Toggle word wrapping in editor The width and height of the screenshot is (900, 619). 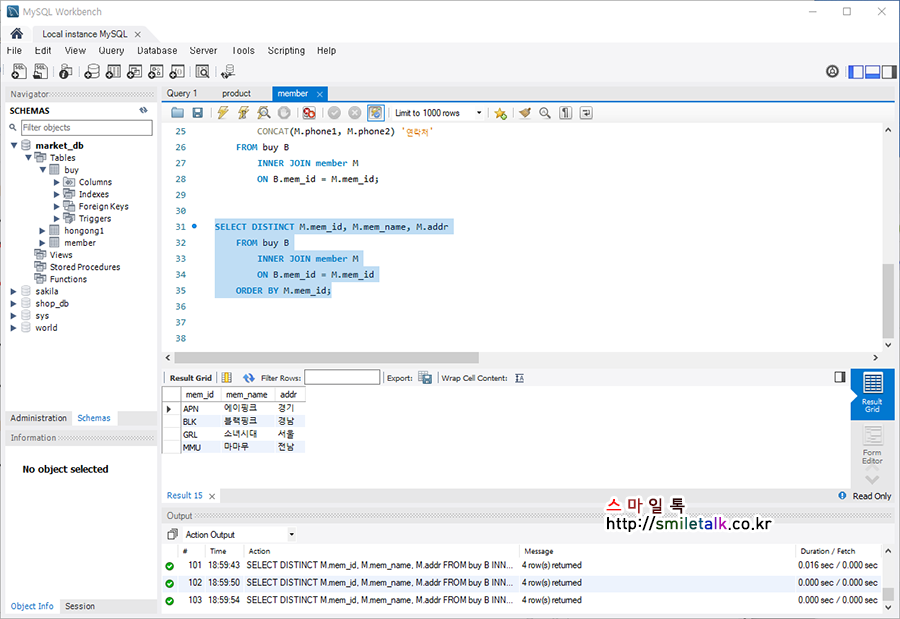(x=586, y=113)
